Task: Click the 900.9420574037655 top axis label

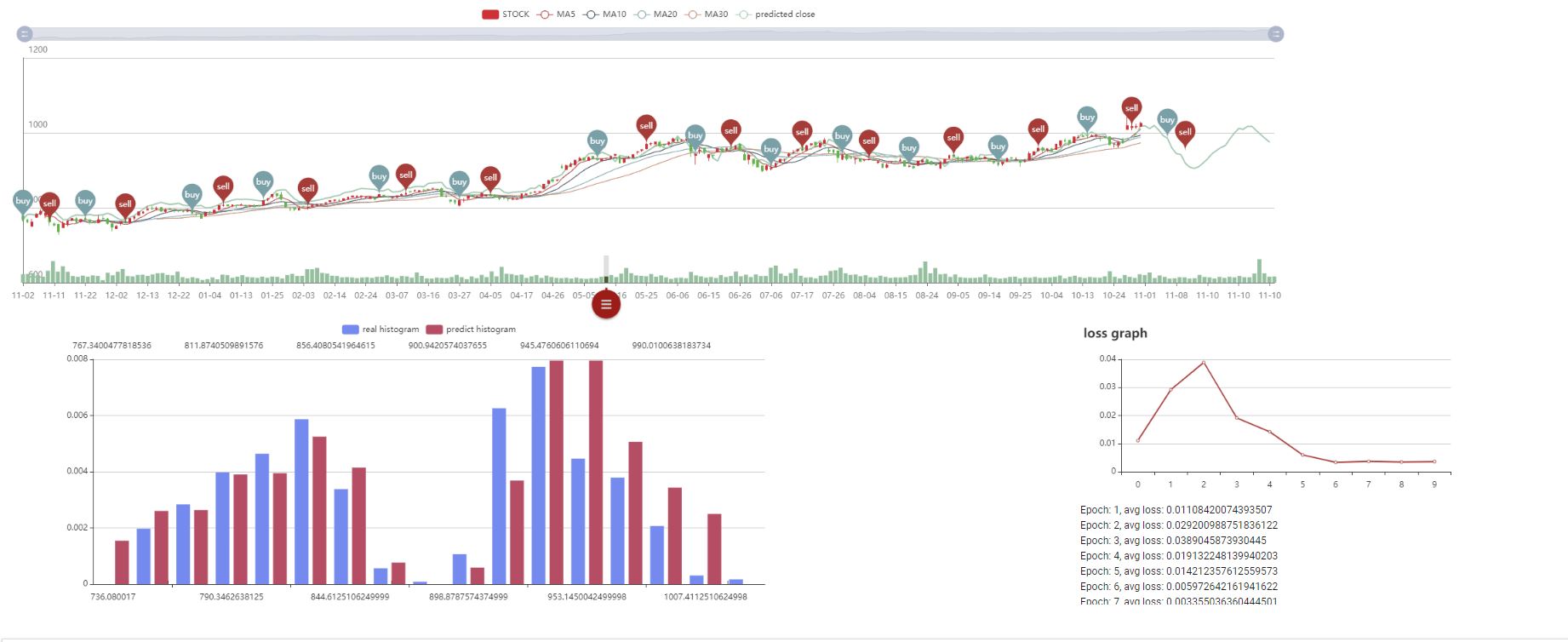Action: tap(448, 346)
